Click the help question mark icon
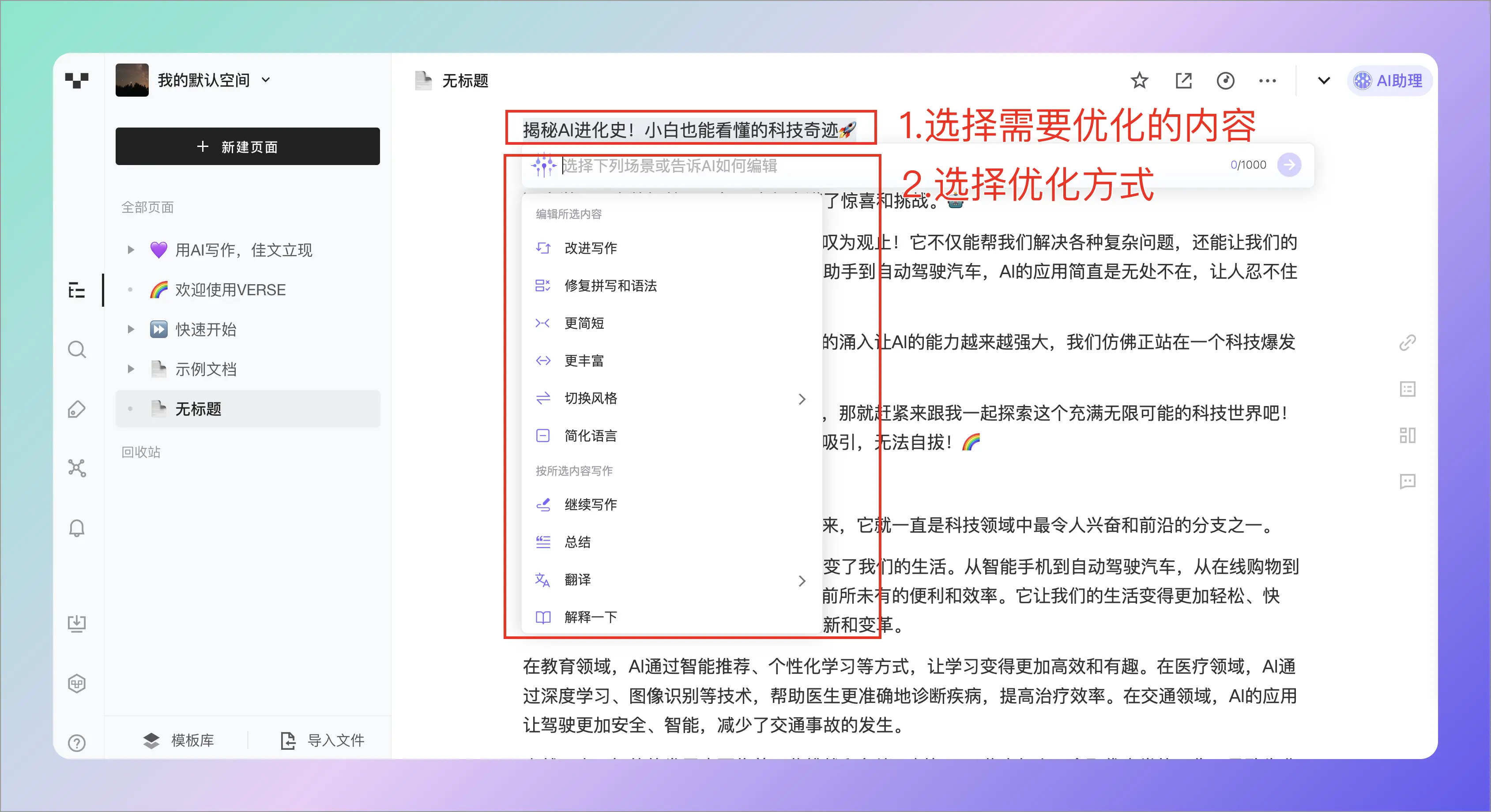 (x=76, y=743)
